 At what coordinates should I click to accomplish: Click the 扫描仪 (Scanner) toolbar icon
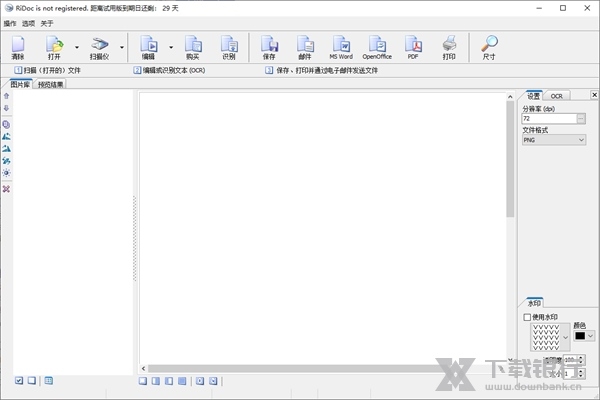[100, 47]
